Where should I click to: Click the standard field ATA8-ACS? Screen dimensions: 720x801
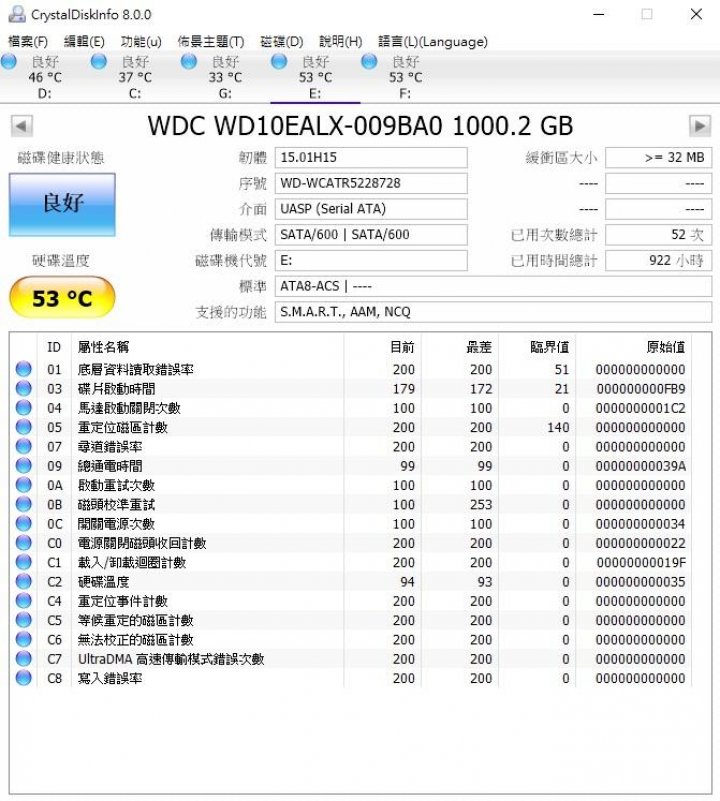[x=493, y=286]
